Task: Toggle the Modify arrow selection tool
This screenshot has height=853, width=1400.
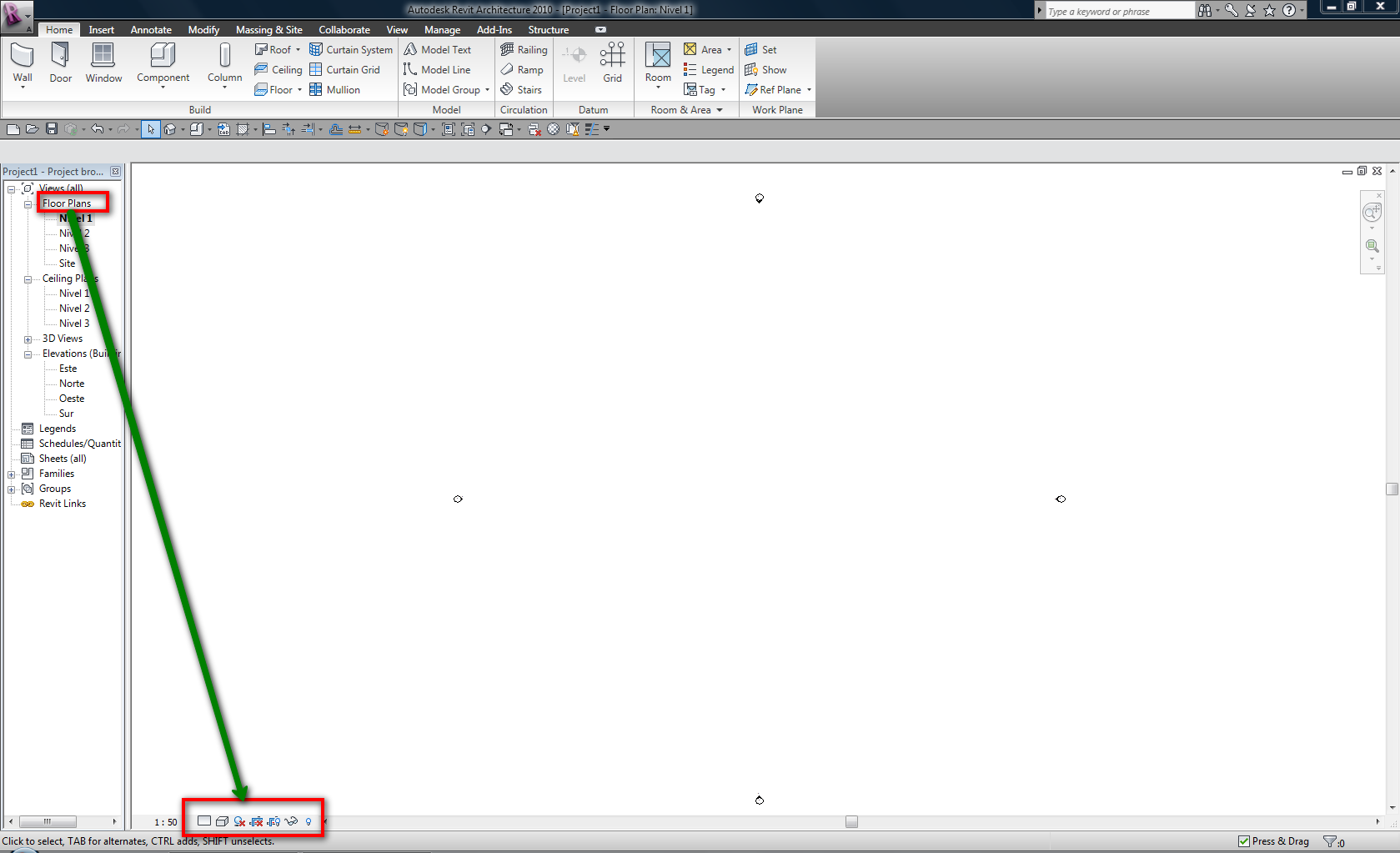Action: point(151,129)
